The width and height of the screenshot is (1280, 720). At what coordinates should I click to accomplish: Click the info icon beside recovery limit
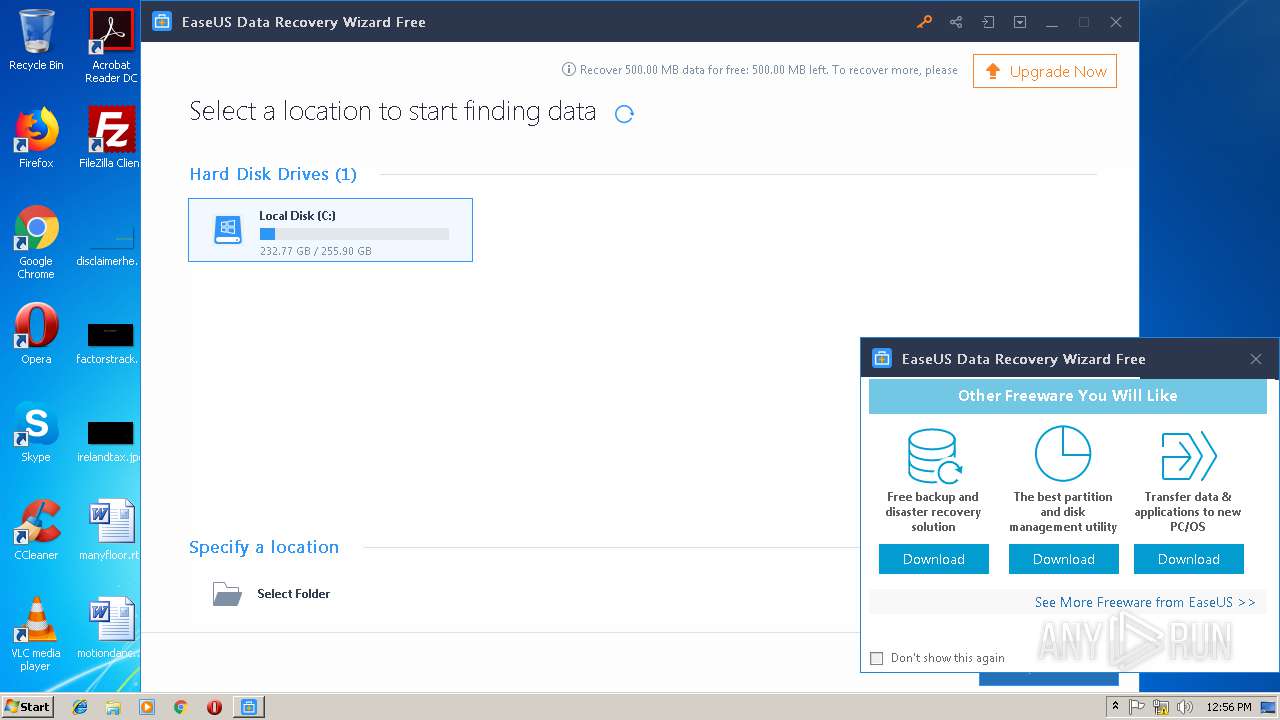(x=569, y=70)
